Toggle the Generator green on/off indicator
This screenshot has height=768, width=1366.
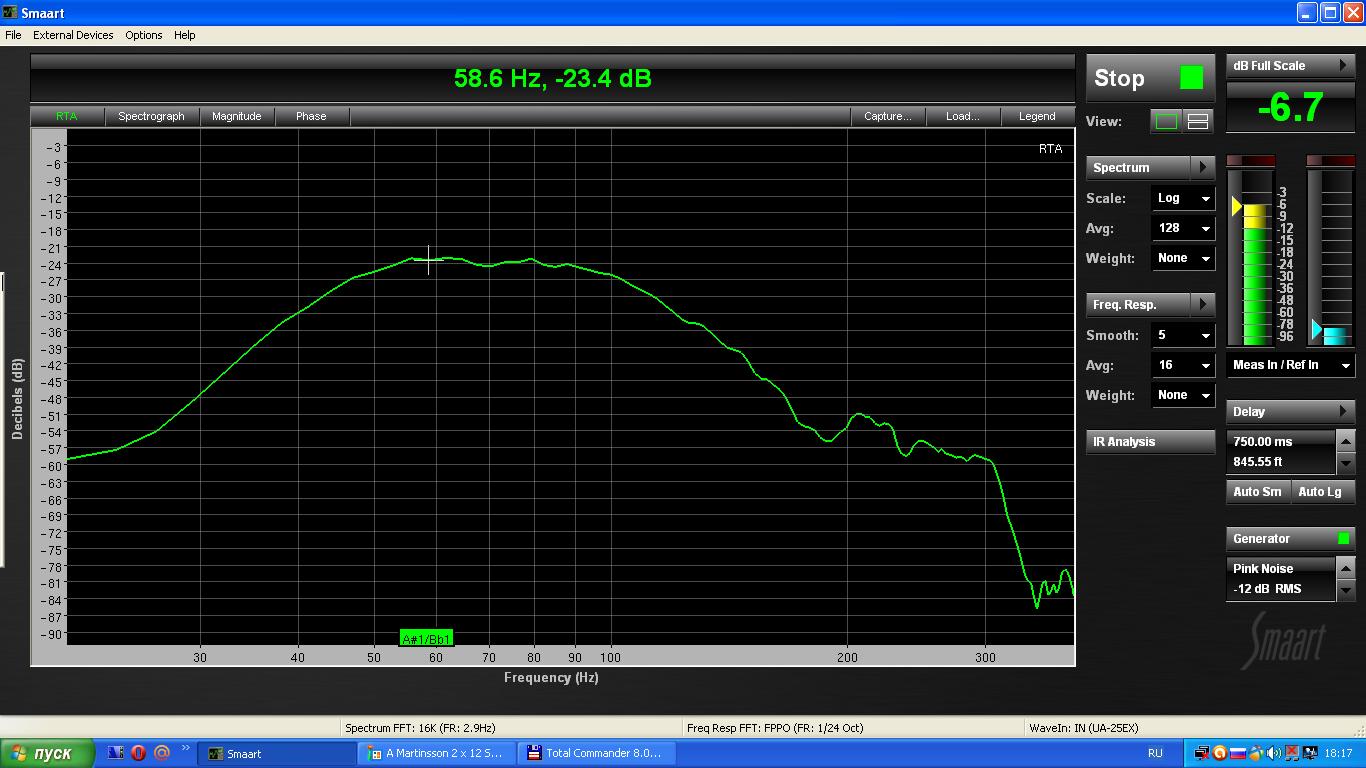tap(1343, 538)
